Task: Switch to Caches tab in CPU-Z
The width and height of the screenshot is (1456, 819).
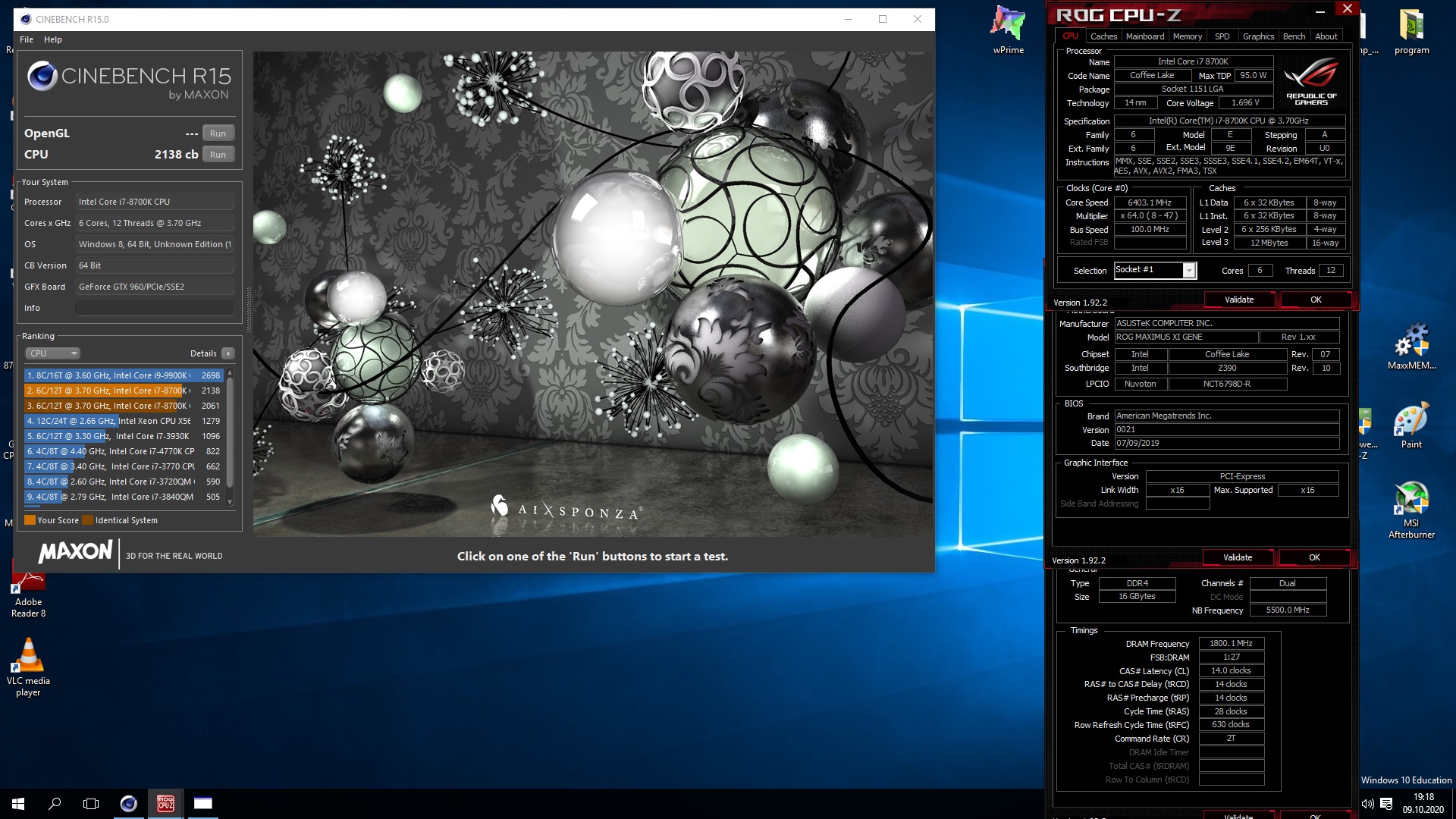Action: point(1103,36)
